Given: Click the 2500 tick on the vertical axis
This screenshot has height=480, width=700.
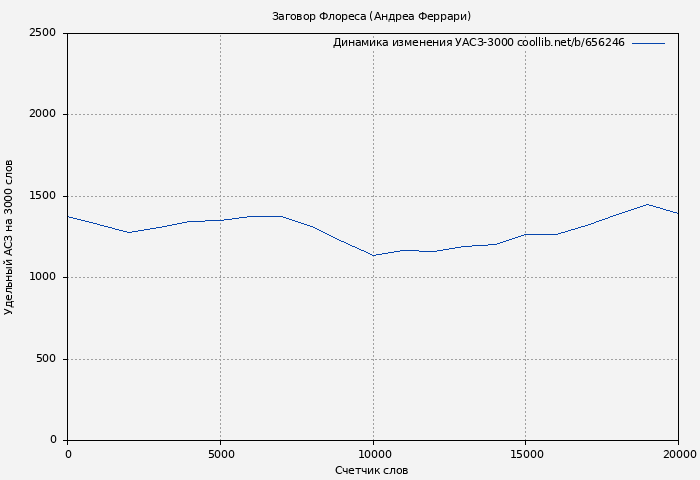Looking at the screenshot, I should tap(43, 33).
